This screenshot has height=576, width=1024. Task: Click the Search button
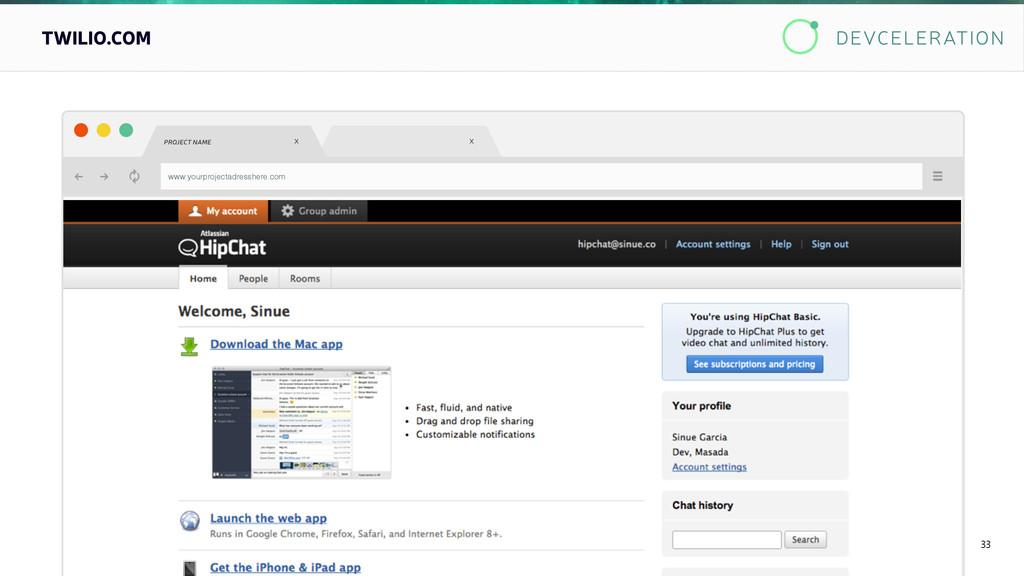pyautogui.click(x=805, y=539)
